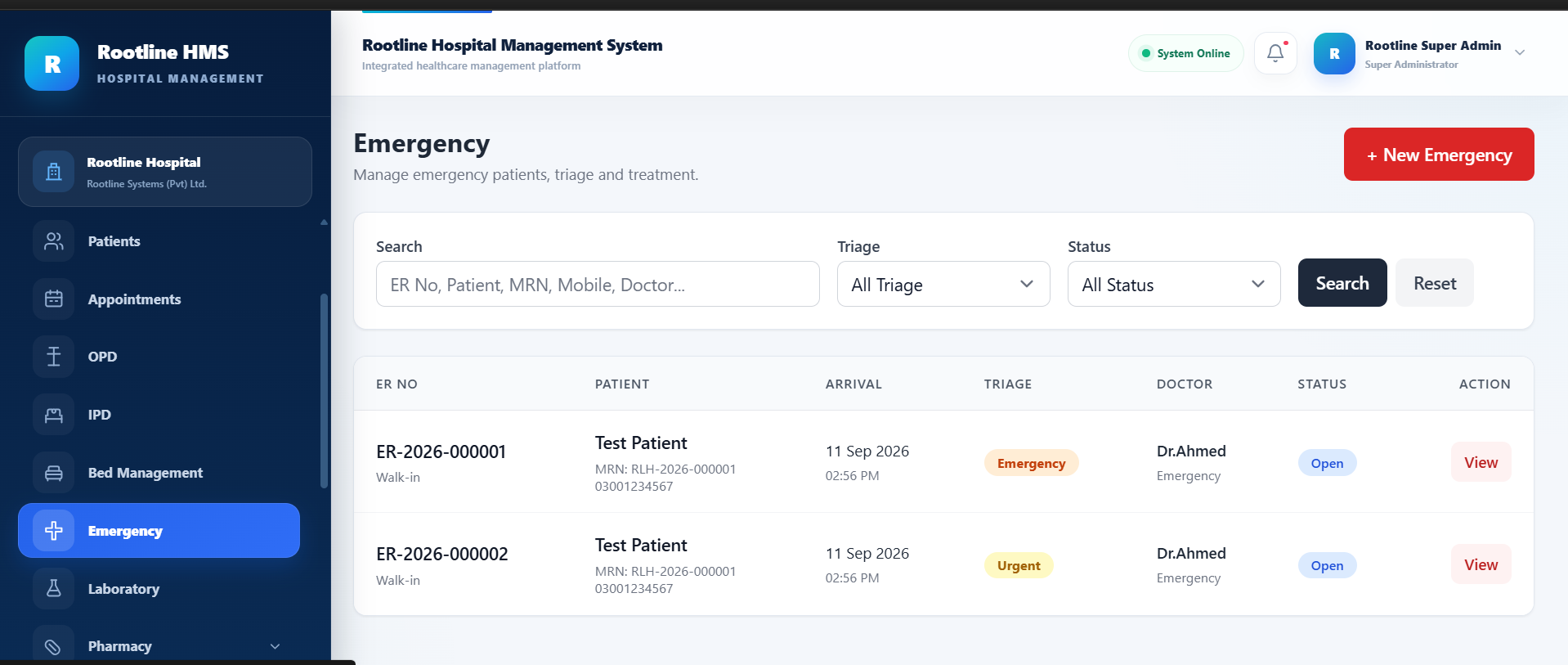Expand the Pharmacy submenu chevron
Screen dimensions: 1568x665
(x=275, y=646)
